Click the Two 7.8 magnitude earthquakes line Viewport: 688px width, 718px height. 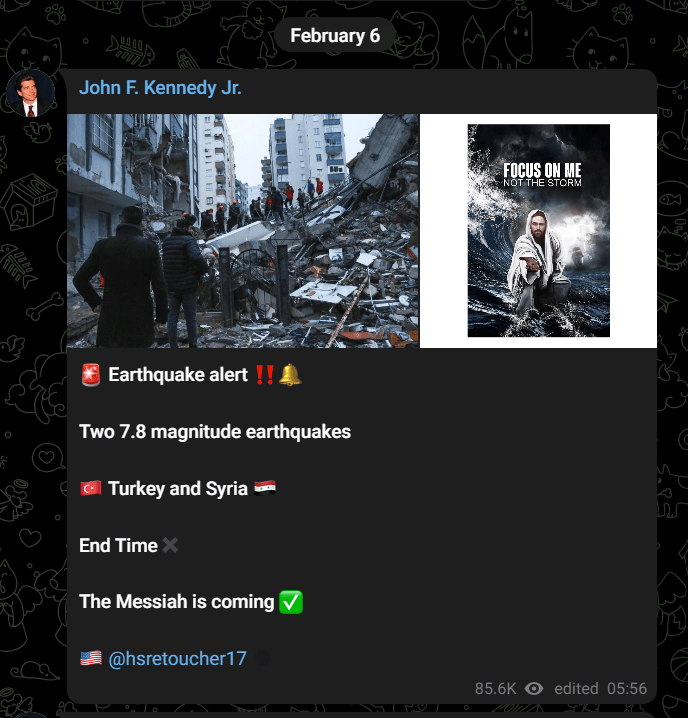point(215,431)
